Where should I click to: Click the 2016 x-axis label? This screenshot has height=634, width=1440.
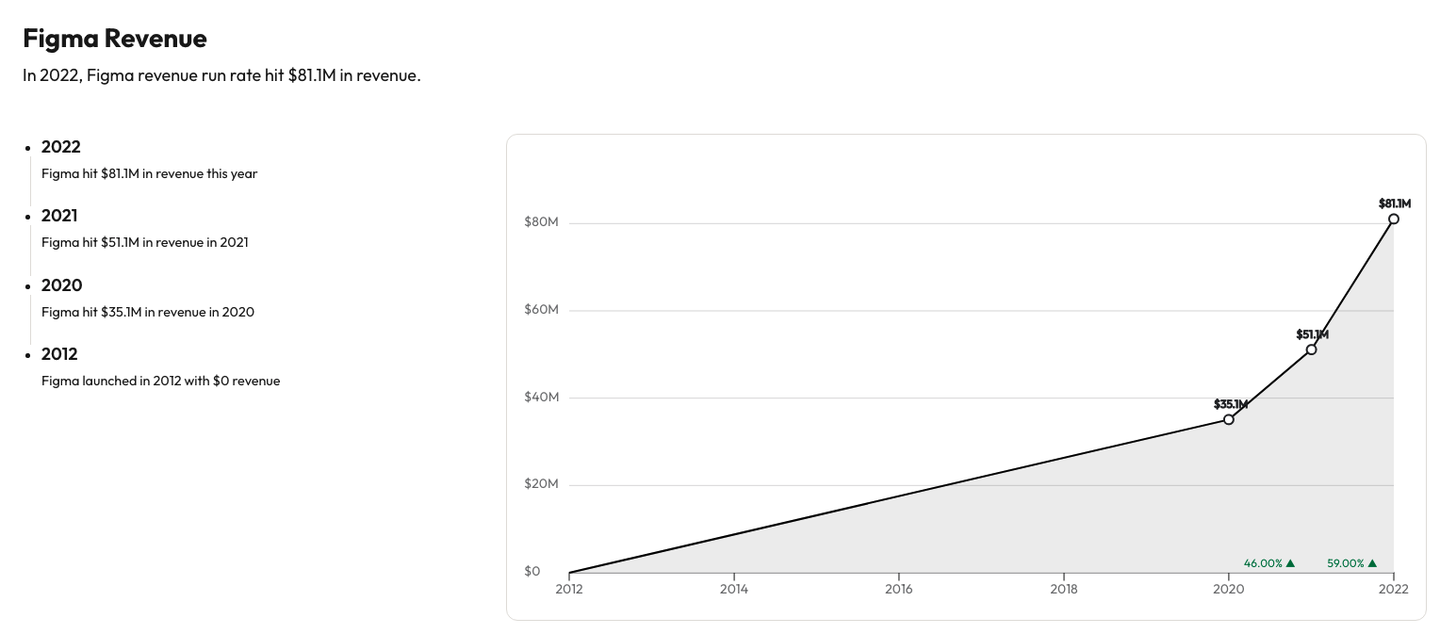coord(898,590)
